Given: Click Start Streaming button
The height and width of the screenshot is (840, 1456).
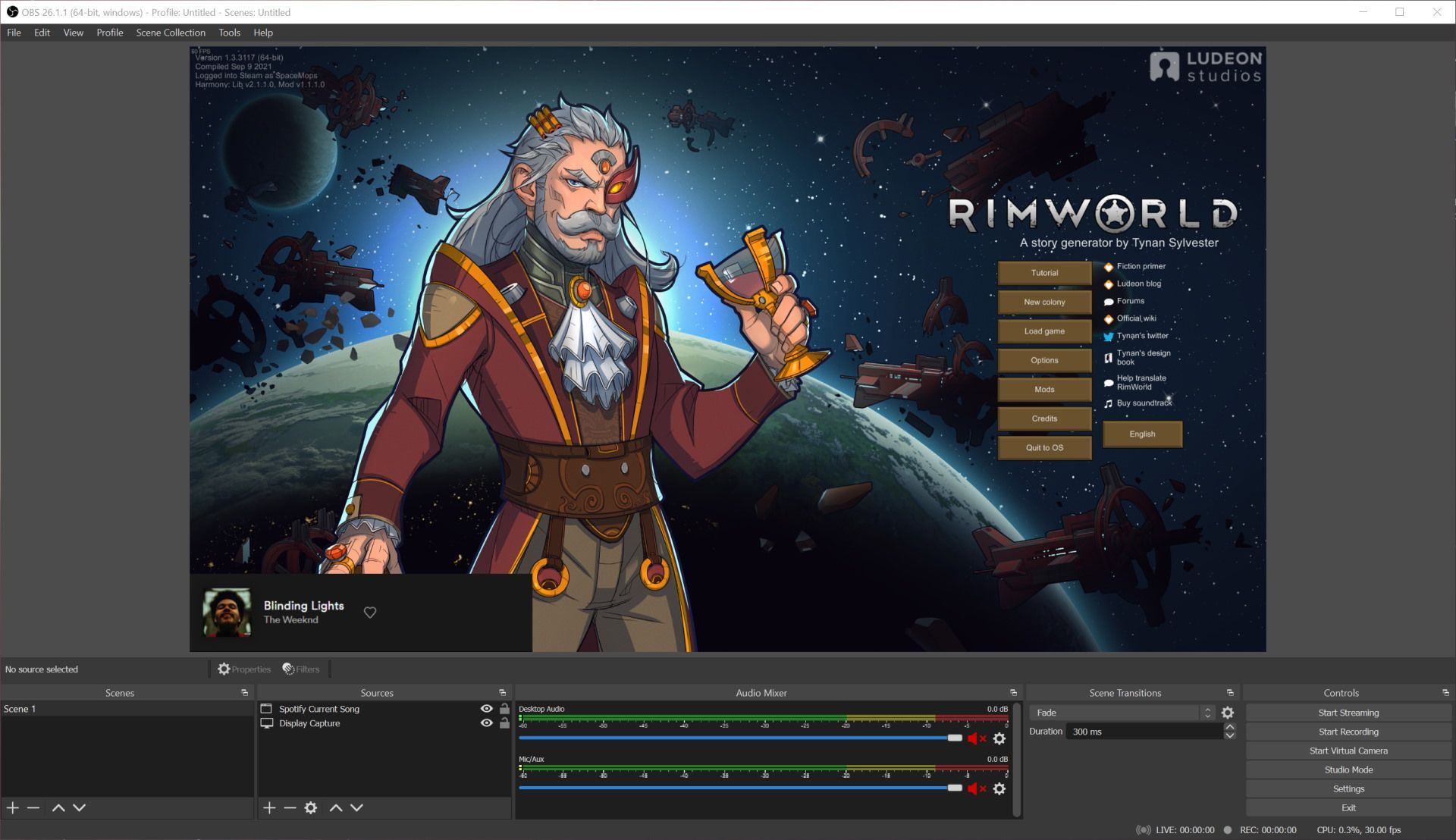Looking at the screenshot, I should pyautogui.click(x=1348, y=713).
